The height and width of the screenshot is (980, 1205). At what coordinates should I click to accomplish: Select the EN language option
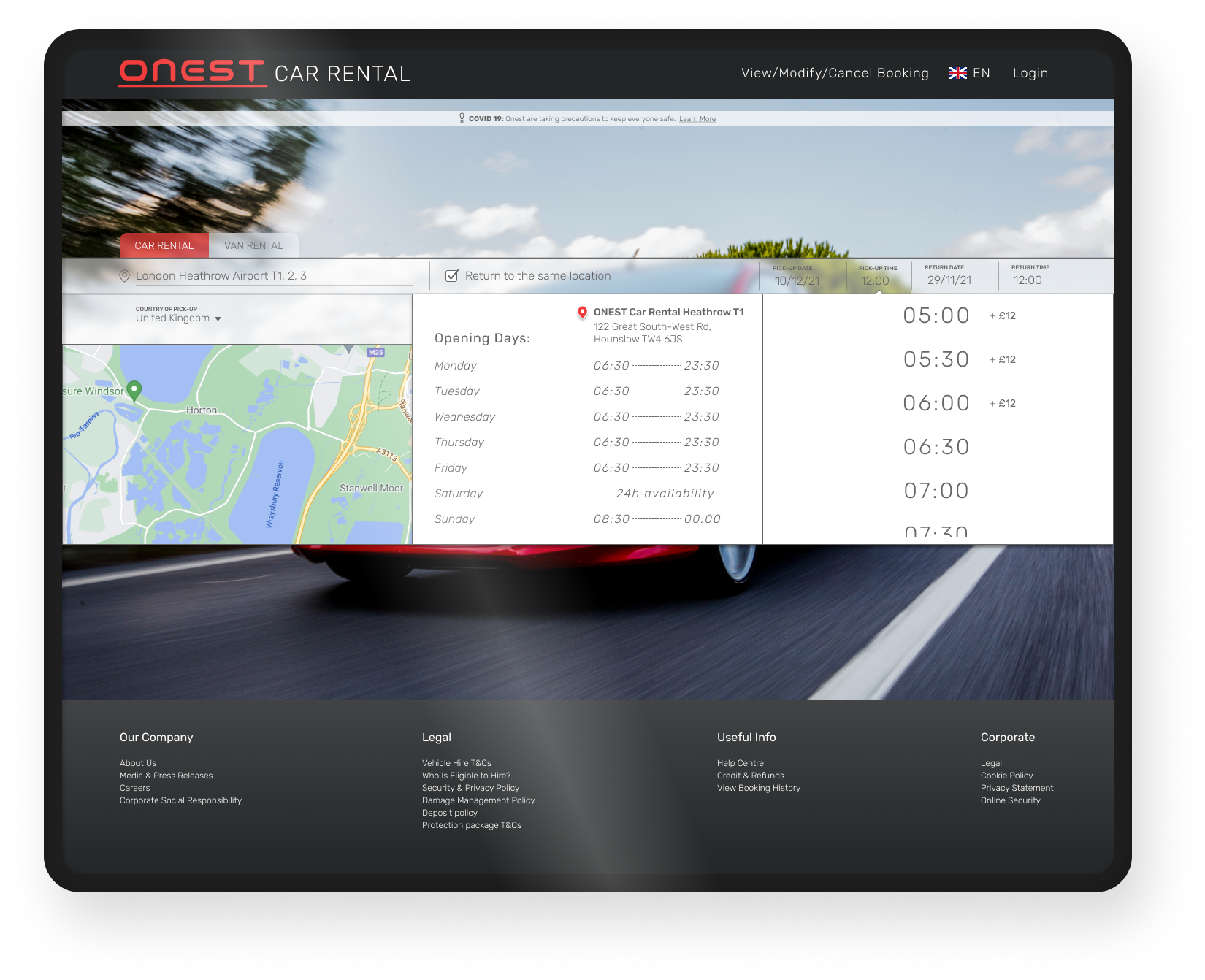pyautogui.click(x=981, y=73)
